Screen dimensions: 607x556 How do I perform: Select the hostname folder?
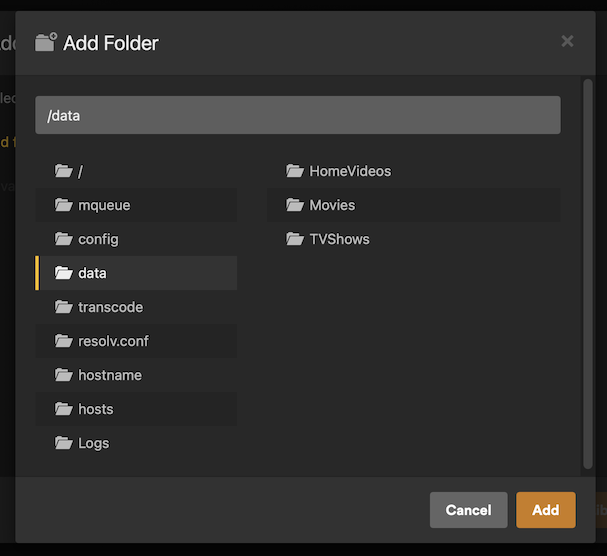tap(136, 375)
